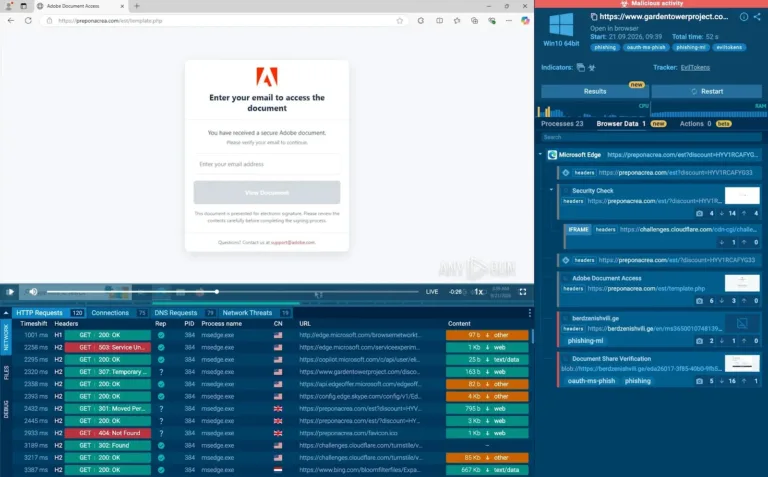Open headers of the IFRAME cloudflare entry
Screen dimensions: 768x477
(x=605, y=230)
